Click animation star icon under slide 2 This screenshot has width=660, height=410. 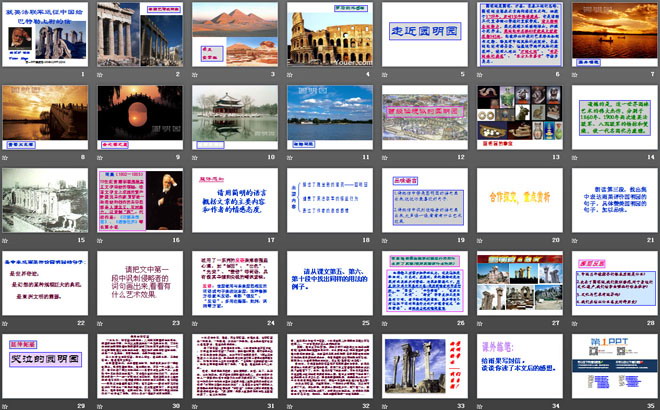tap(100, 75)
